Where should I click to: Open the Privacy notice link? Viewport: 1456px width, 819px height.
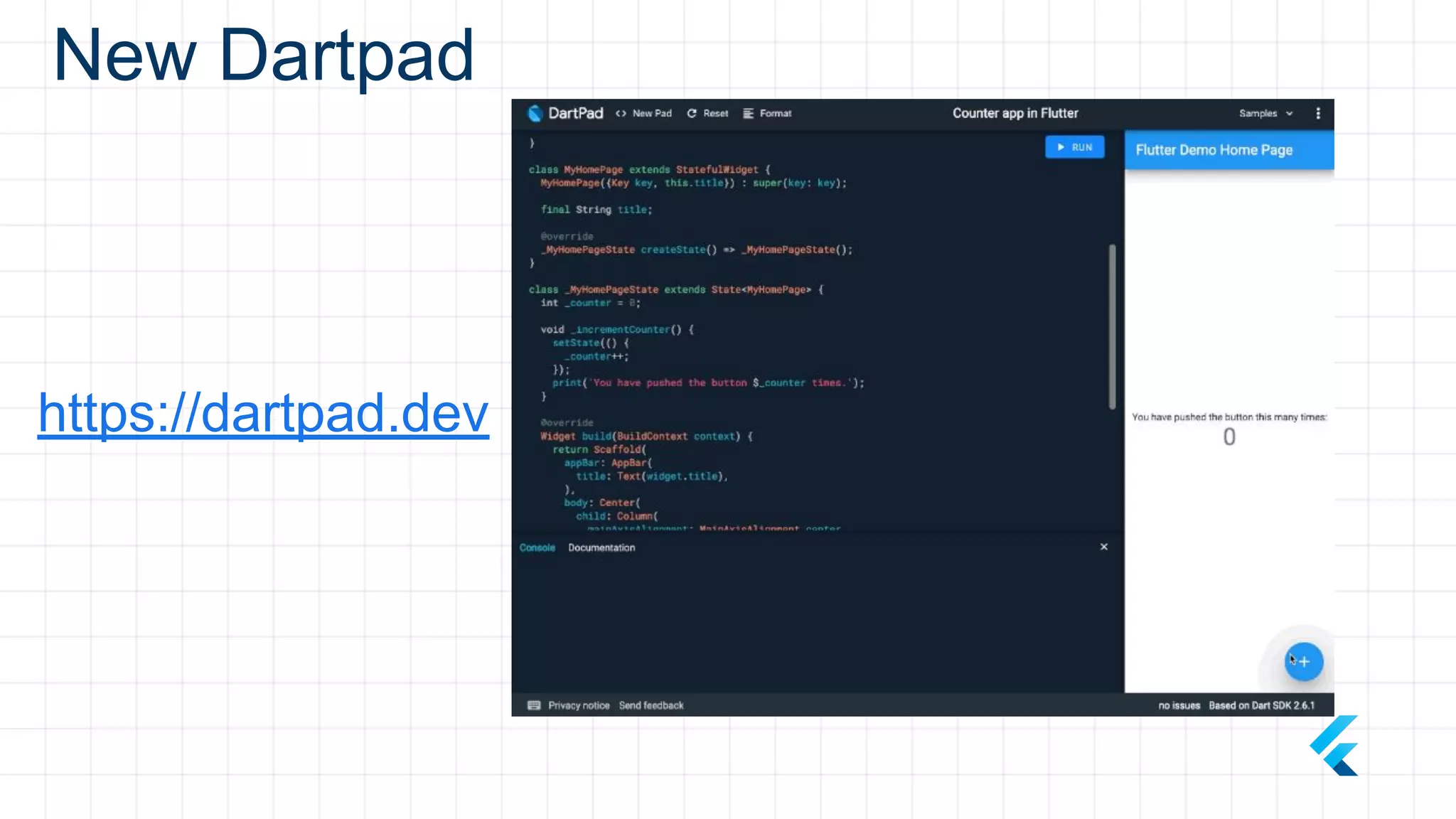pos(579,705)
